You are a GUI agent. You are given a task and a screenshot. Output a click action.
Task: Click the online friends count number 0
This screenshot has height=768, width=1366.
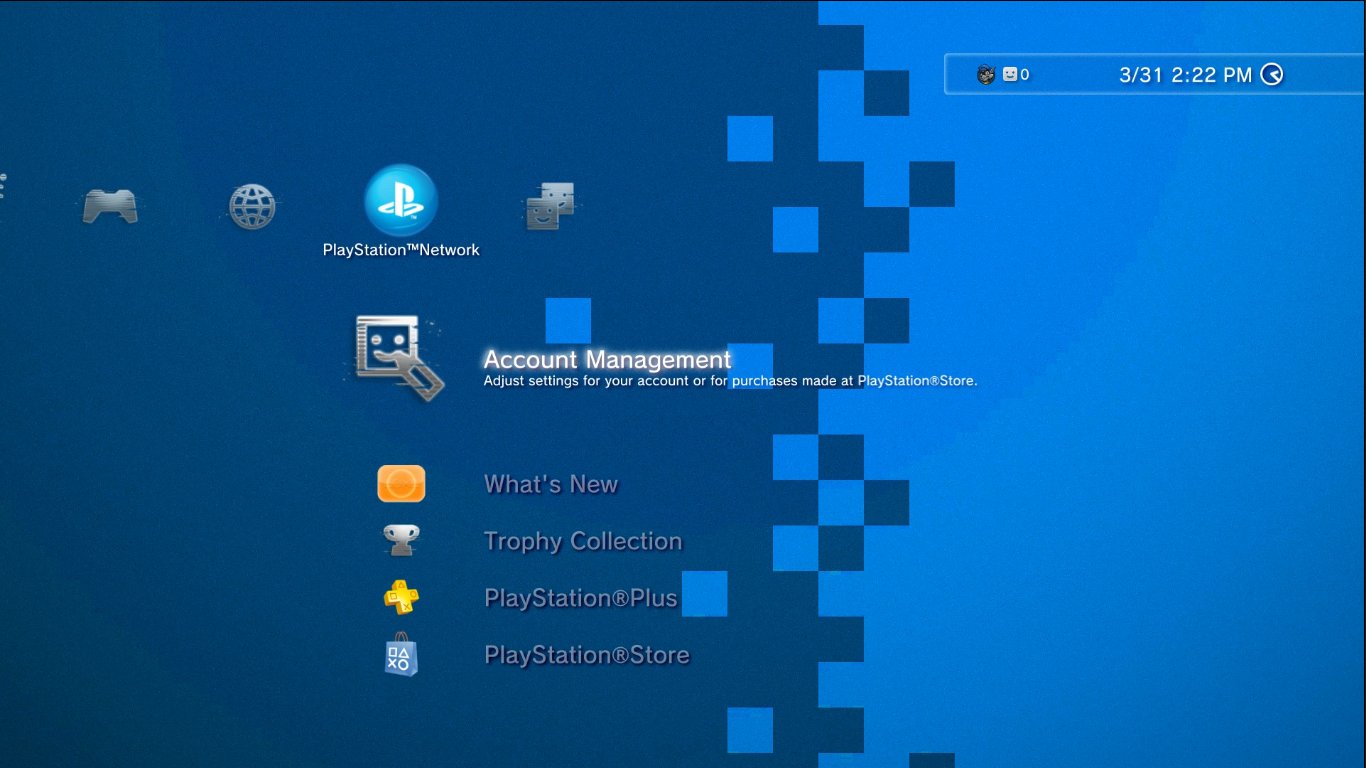[x=1025, y=75]
